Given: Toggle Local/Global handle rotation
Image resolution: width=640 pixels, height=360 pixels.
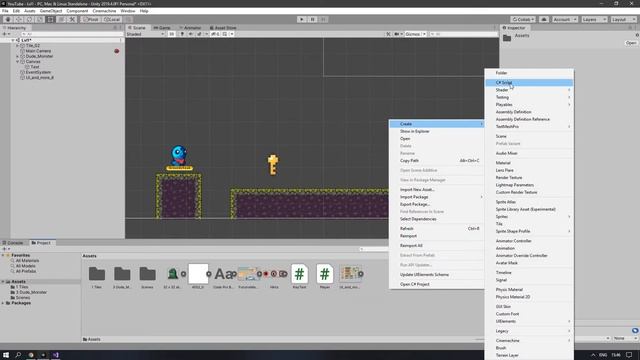Looking at the screenshot, I should tap(112, 19).
